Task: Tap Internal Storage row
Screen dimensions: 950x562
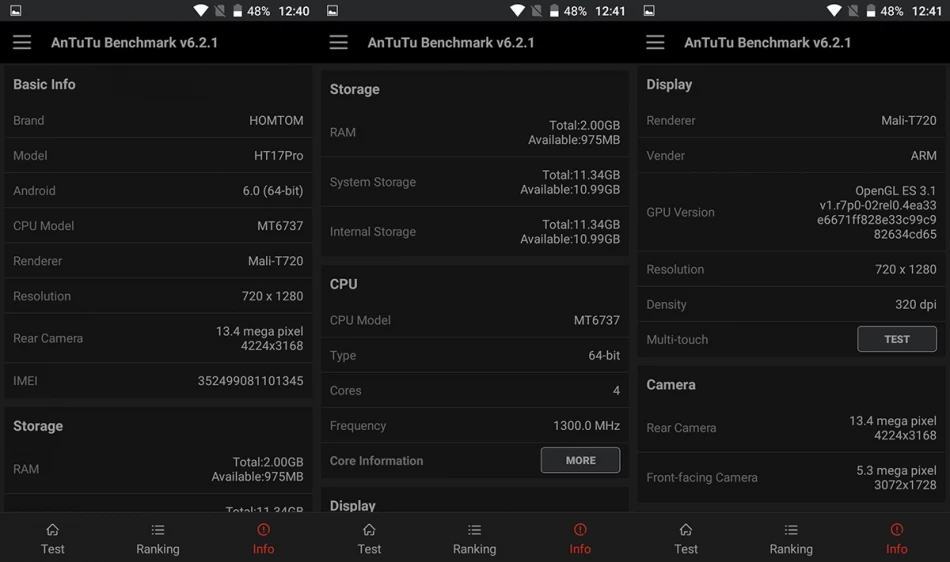Action: (475, 232)
